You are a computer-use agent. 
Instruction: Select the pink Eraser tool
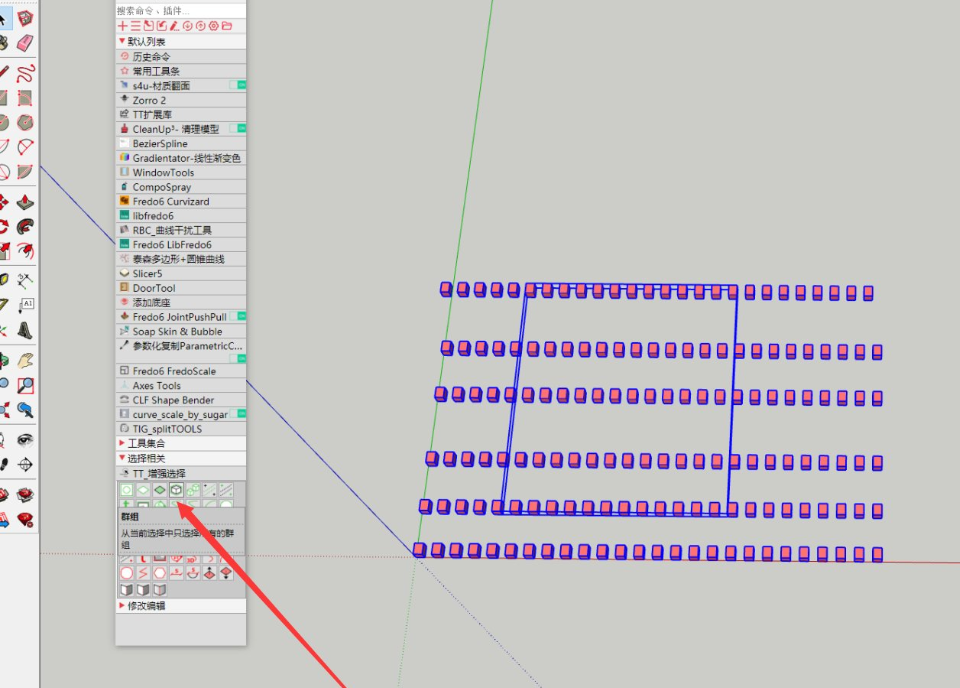pyautogui.click(x=25, y=43)
